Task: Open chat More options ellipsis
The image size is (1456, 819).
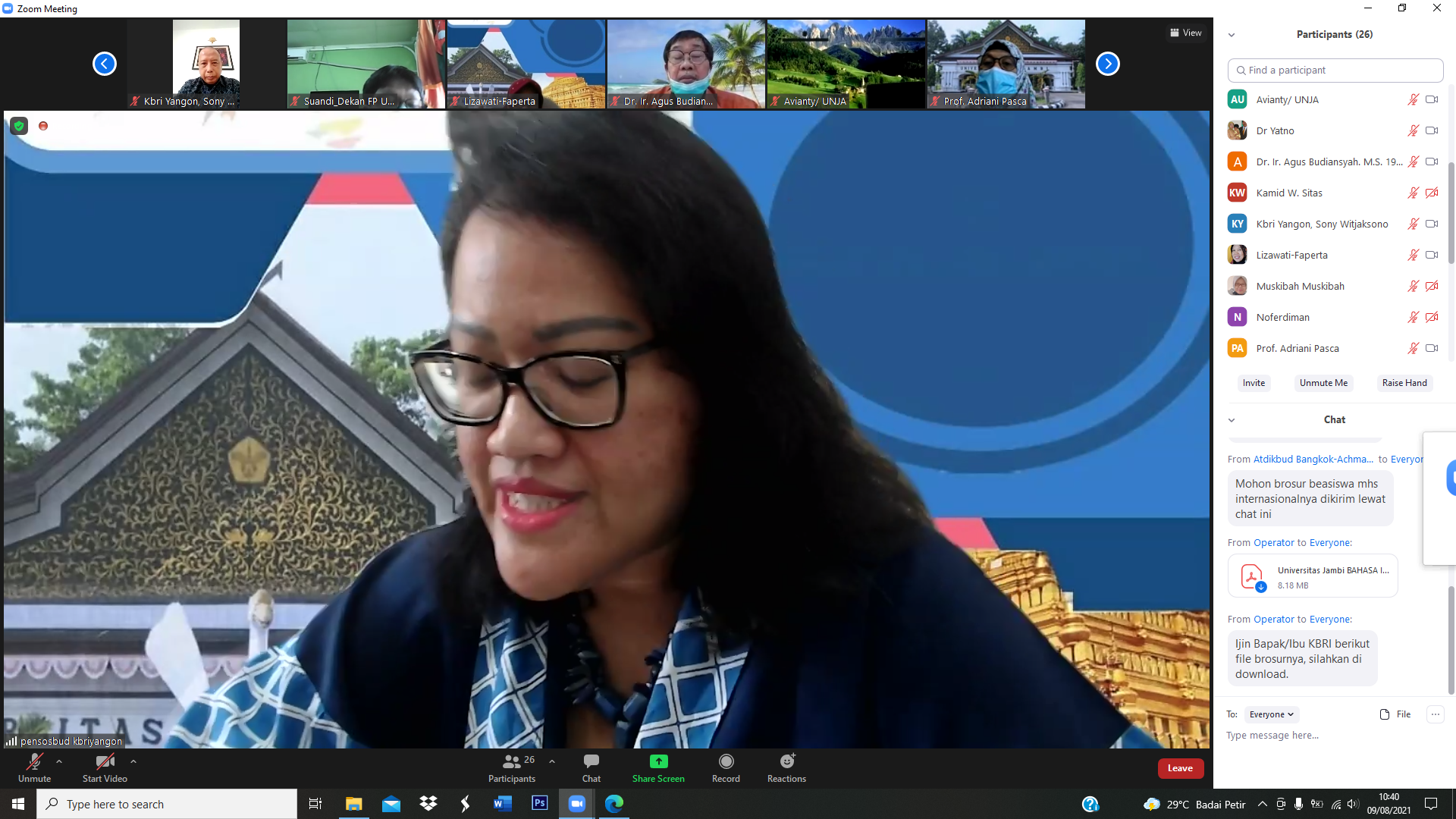Action: 1435,714
